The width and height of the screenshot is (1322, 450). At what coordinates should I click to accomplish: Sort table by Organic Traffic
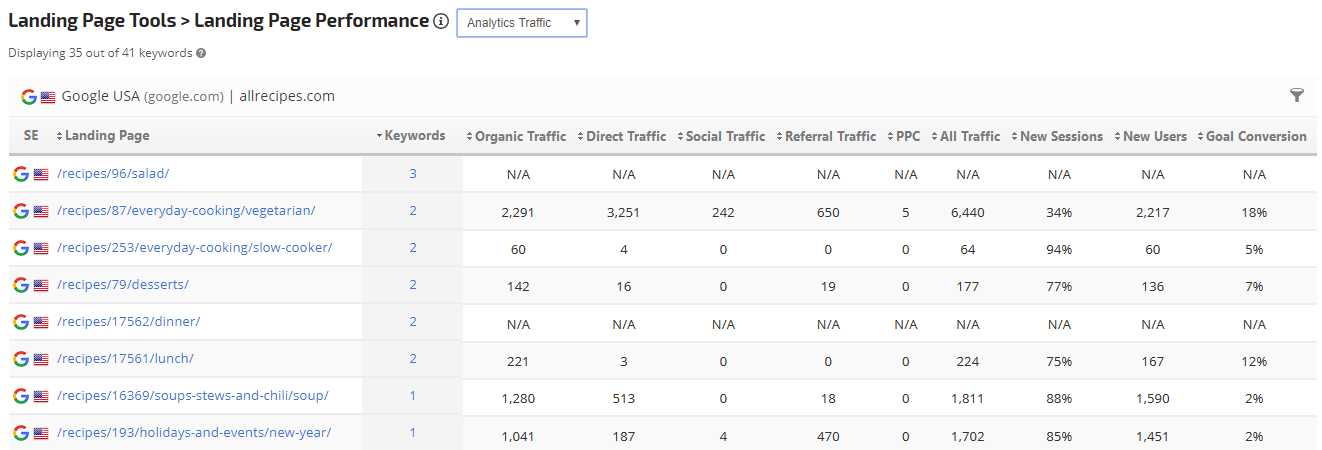519,137
